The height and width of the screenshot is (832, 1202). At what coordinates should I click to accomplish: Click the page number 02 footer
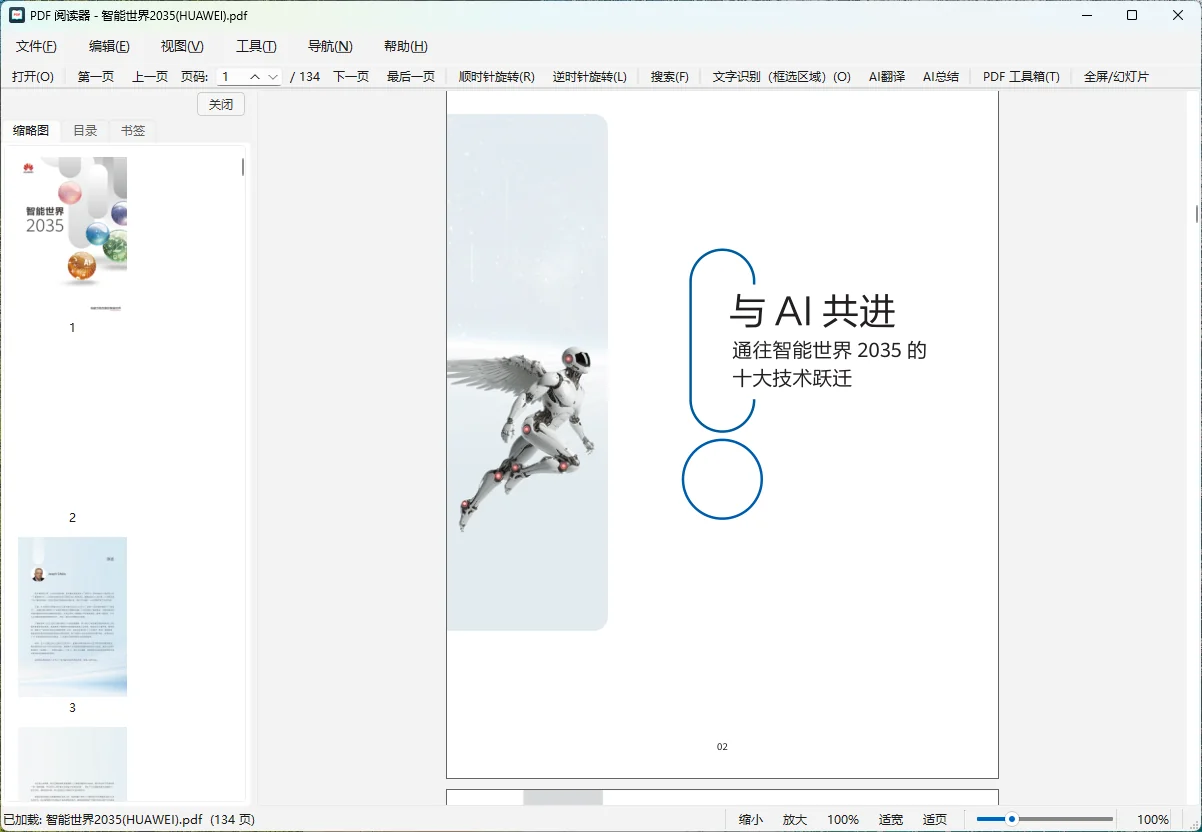pyautogui.click(x=722, y=747)
